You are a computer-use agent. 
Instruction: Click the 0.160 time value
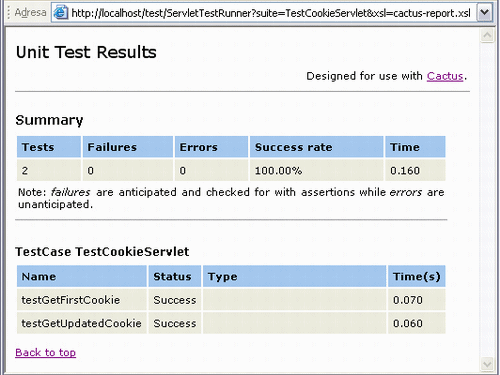(405, 171)
